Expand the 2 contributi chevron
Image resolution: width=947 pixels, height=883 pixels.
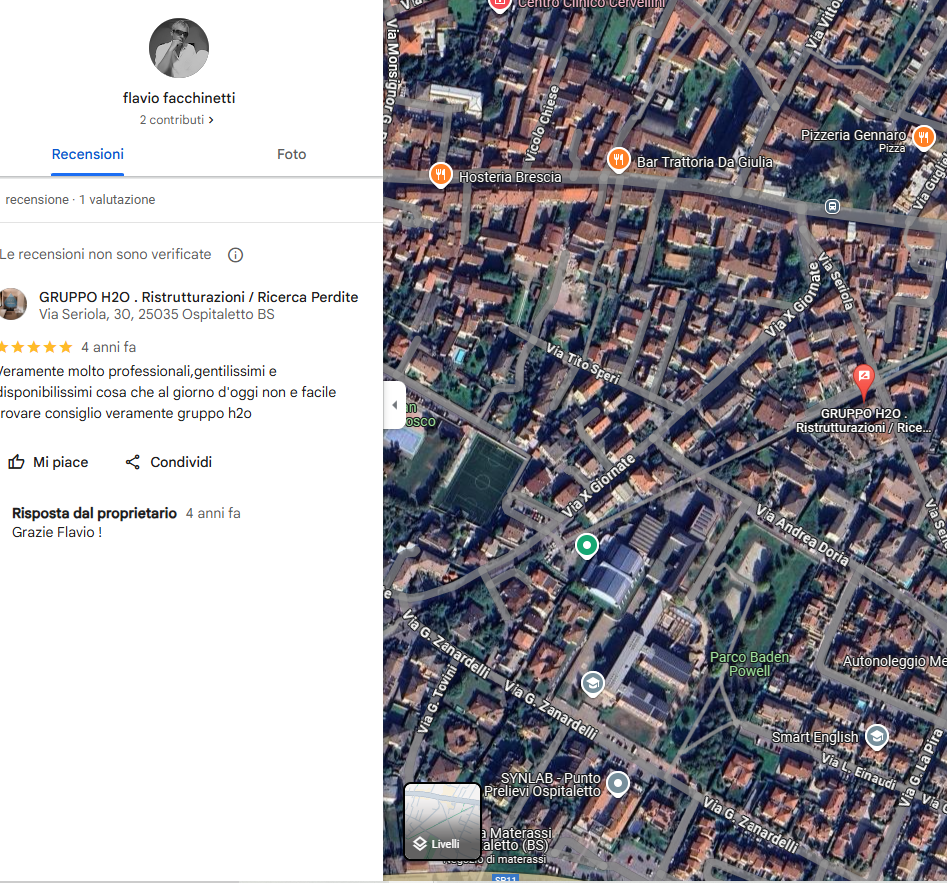tap(211, 120)
